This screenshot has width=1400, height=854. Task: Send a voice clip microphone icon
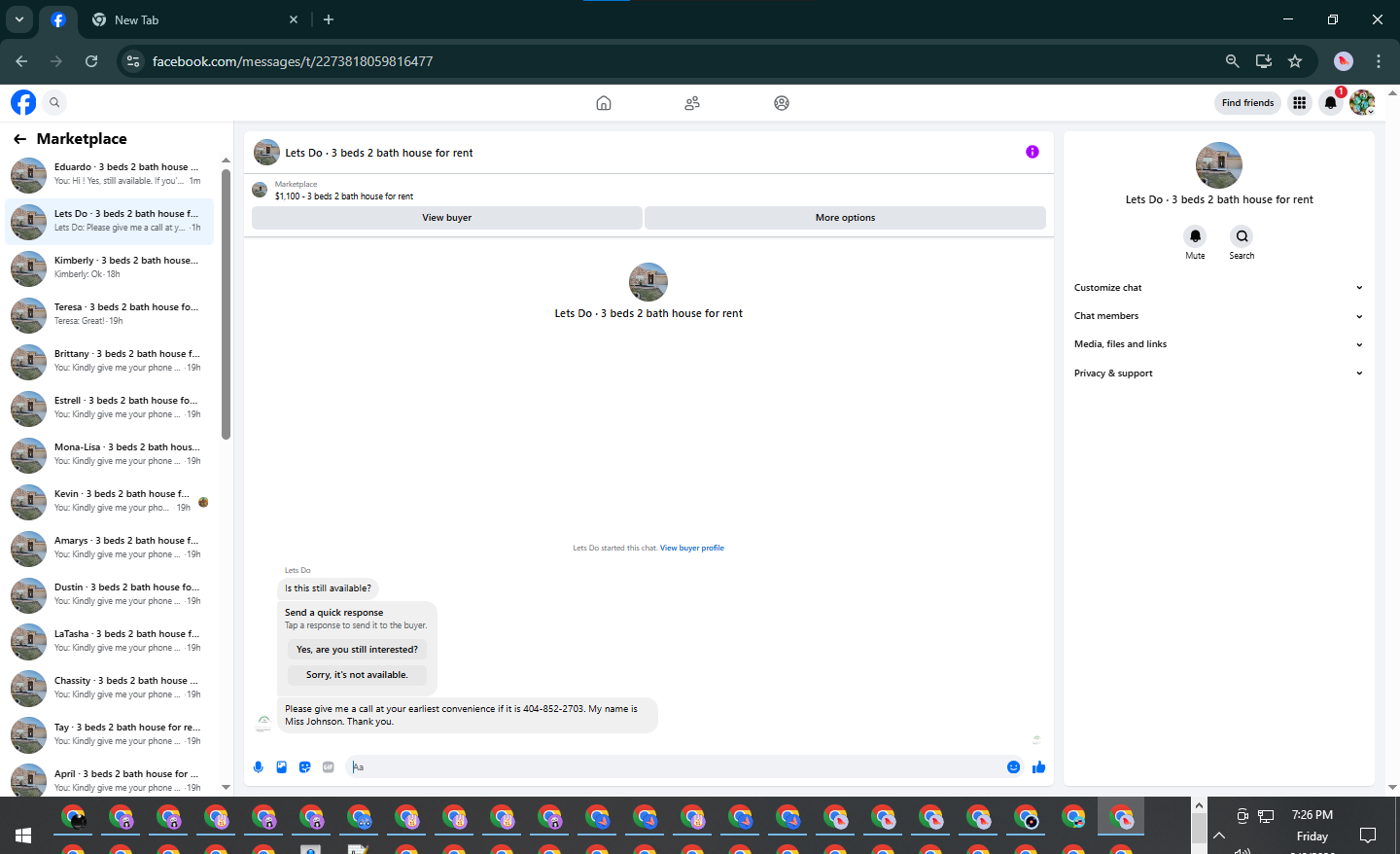(x=259, y=767)
